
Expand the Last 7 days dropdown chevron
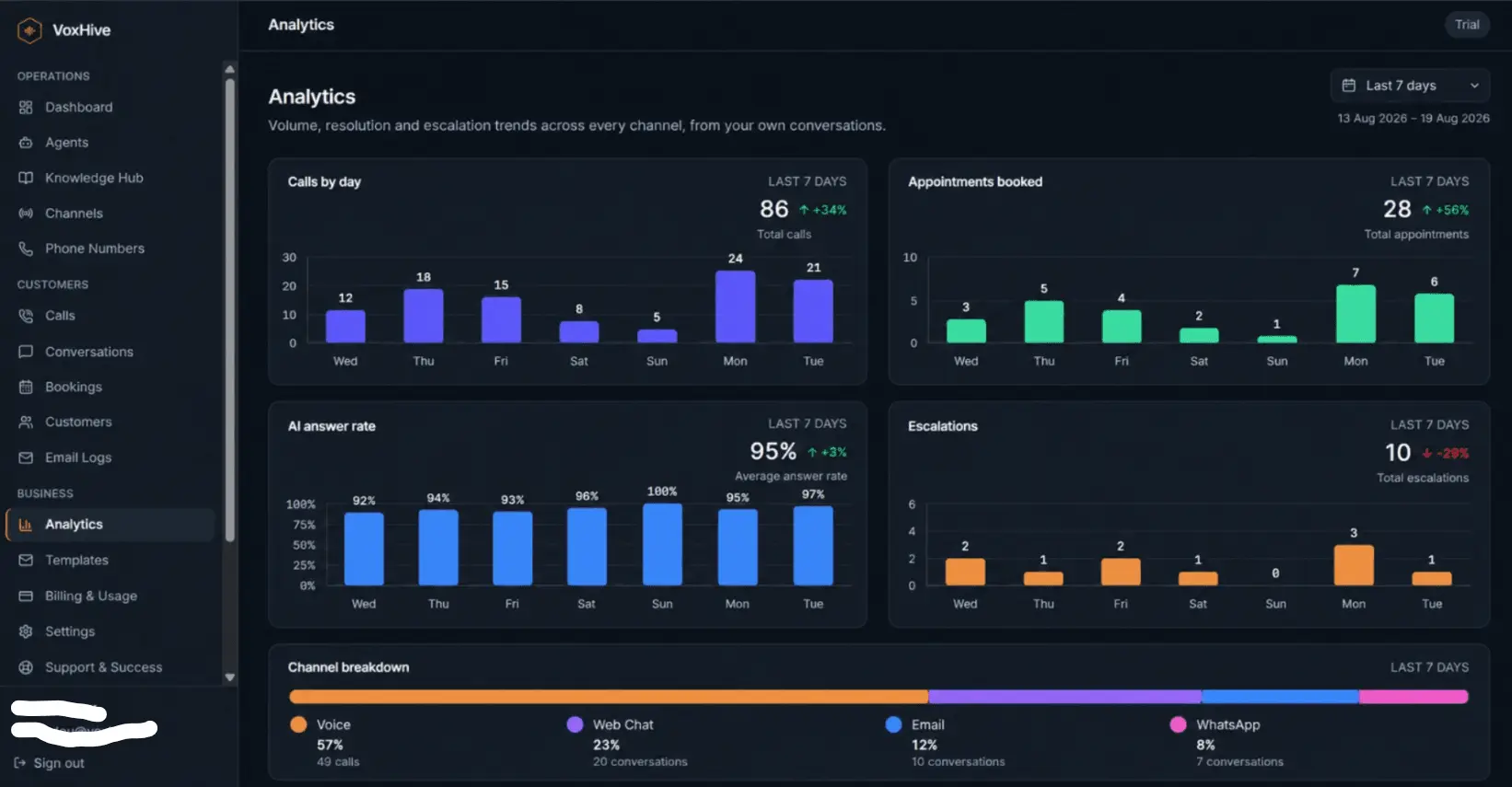(1474, 86)
